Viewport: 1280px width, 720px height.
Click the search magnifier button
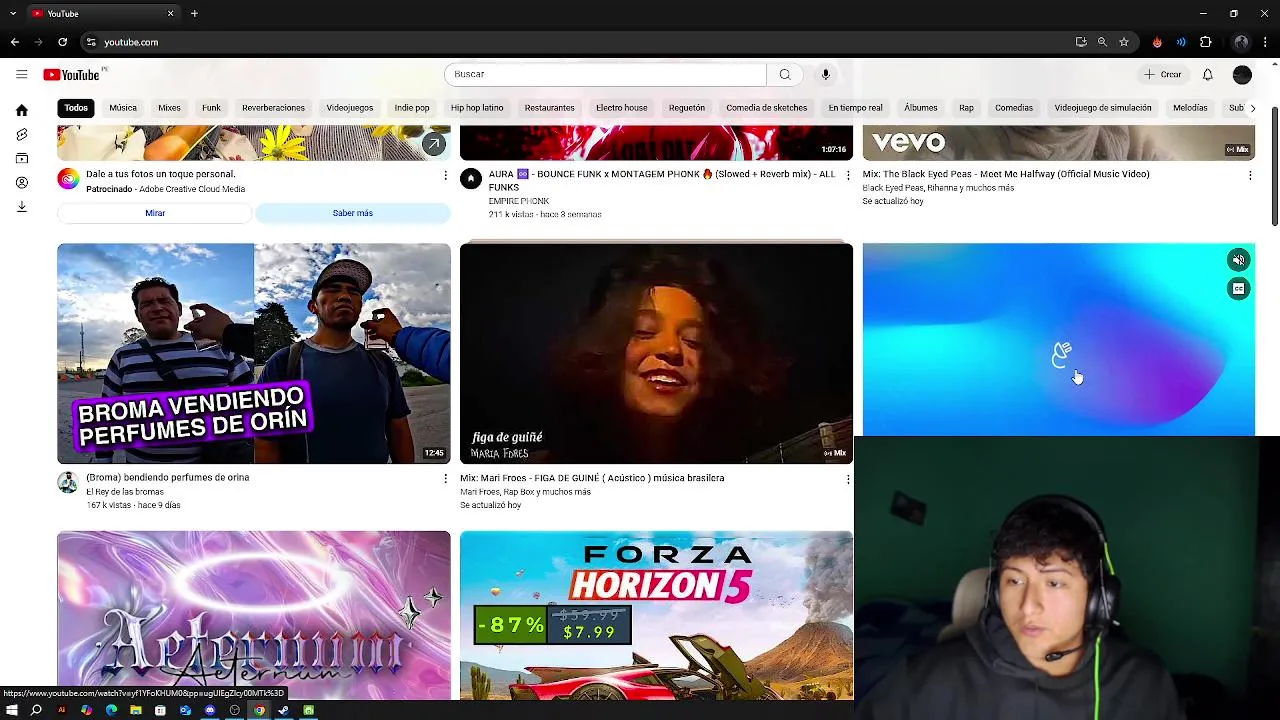(785, 74)
